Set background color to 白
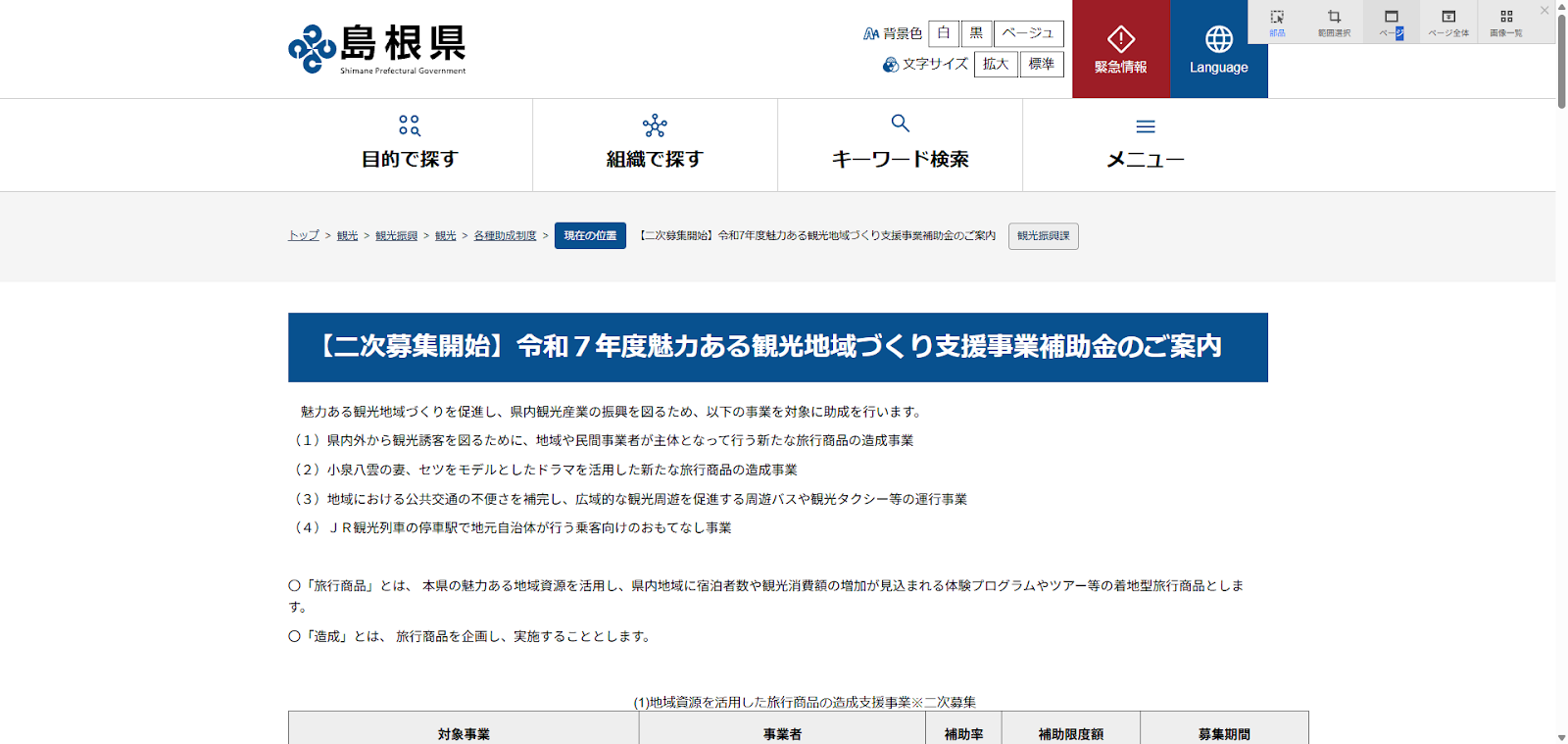The height and width of the screenshot is (744, 1568). (x=944, y=33)
